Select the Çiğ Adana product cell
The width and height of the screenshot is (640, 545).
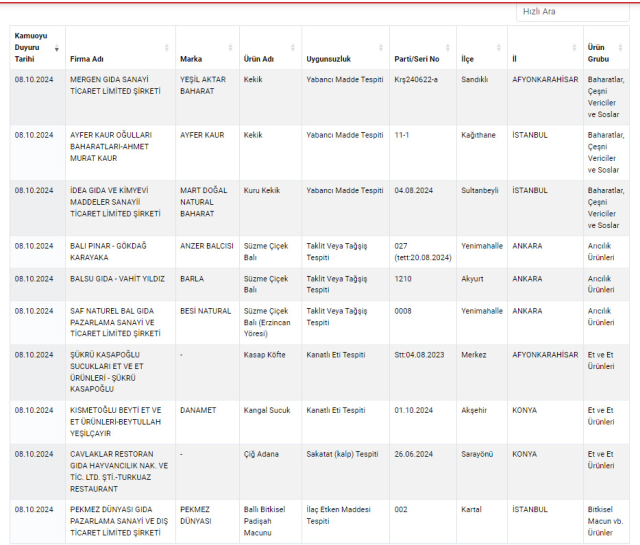pos(264,453)
